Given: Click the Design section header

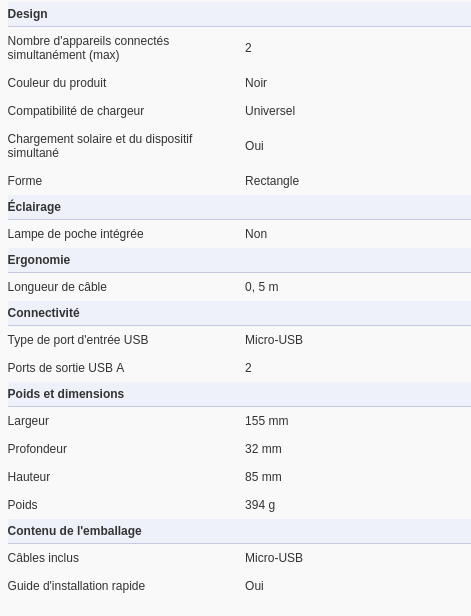Looking at the screenshot, I should point(27,14).
